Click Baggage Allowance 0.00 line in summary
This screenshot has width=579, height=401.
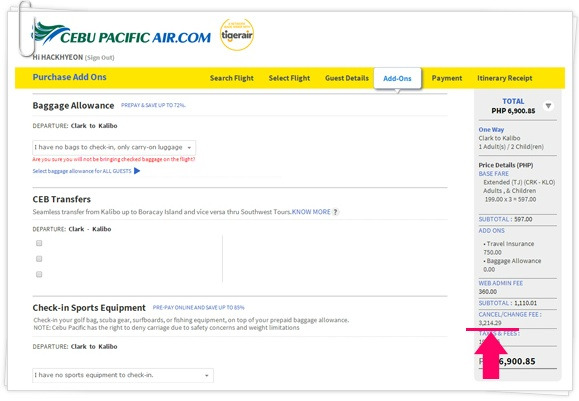point(512,265)
